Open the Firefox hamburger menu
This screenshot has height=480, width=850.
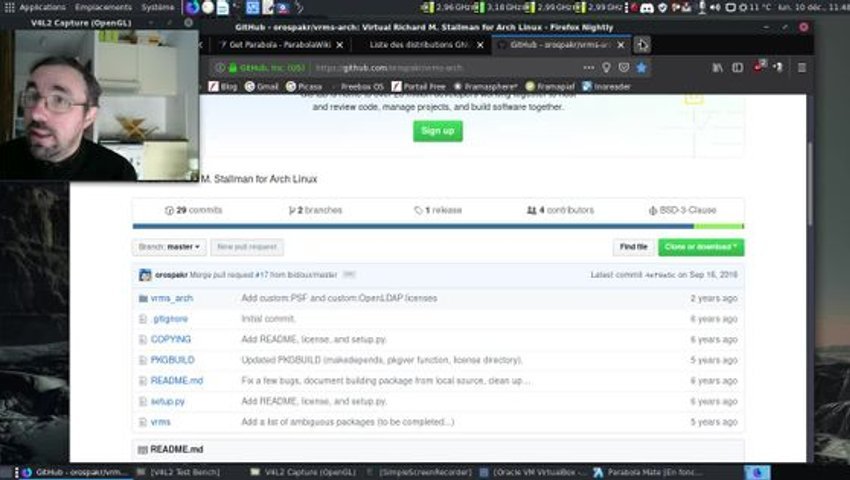tap(802, 68)
